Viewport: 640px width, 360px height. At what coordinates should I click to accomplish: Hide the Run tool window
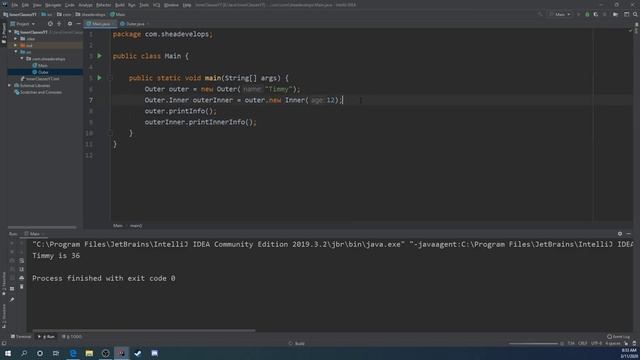pyautogui.click(x=629, y=234)
